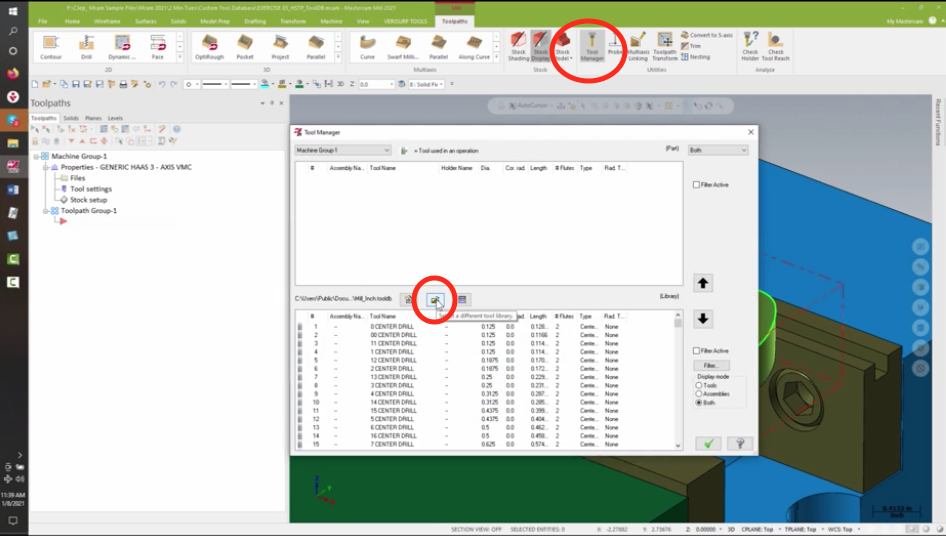Run Check Tool Reach analysis

(776, 46)
